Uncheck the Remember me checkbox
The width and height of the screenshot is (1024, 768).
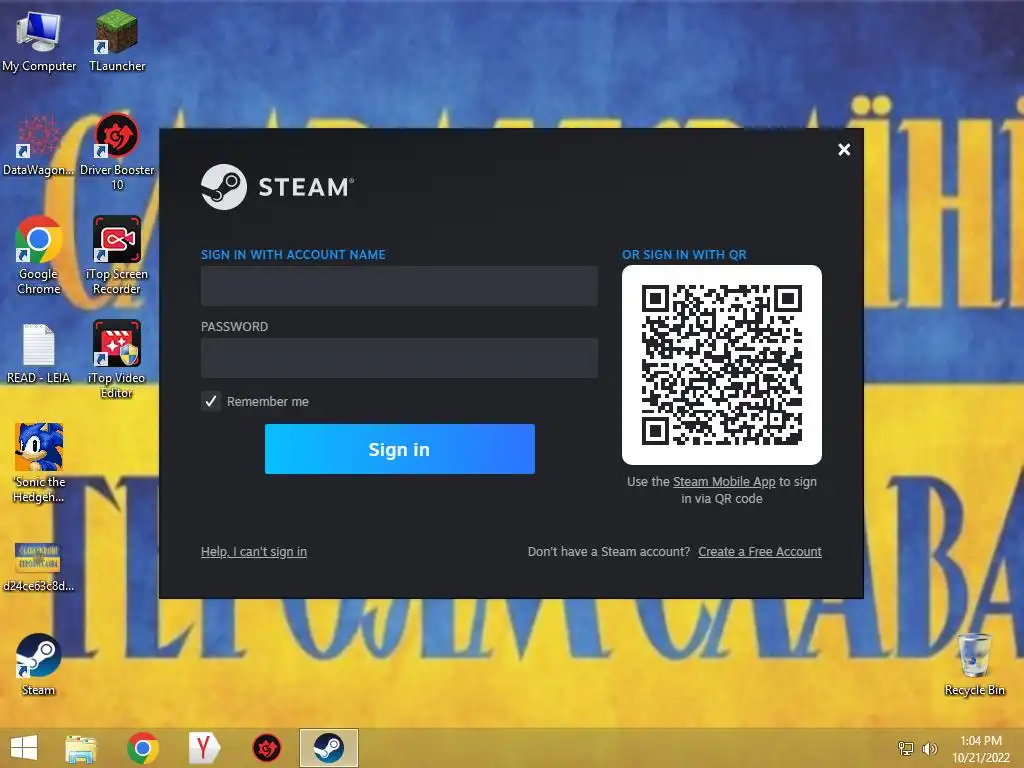[x=210, y=401]
